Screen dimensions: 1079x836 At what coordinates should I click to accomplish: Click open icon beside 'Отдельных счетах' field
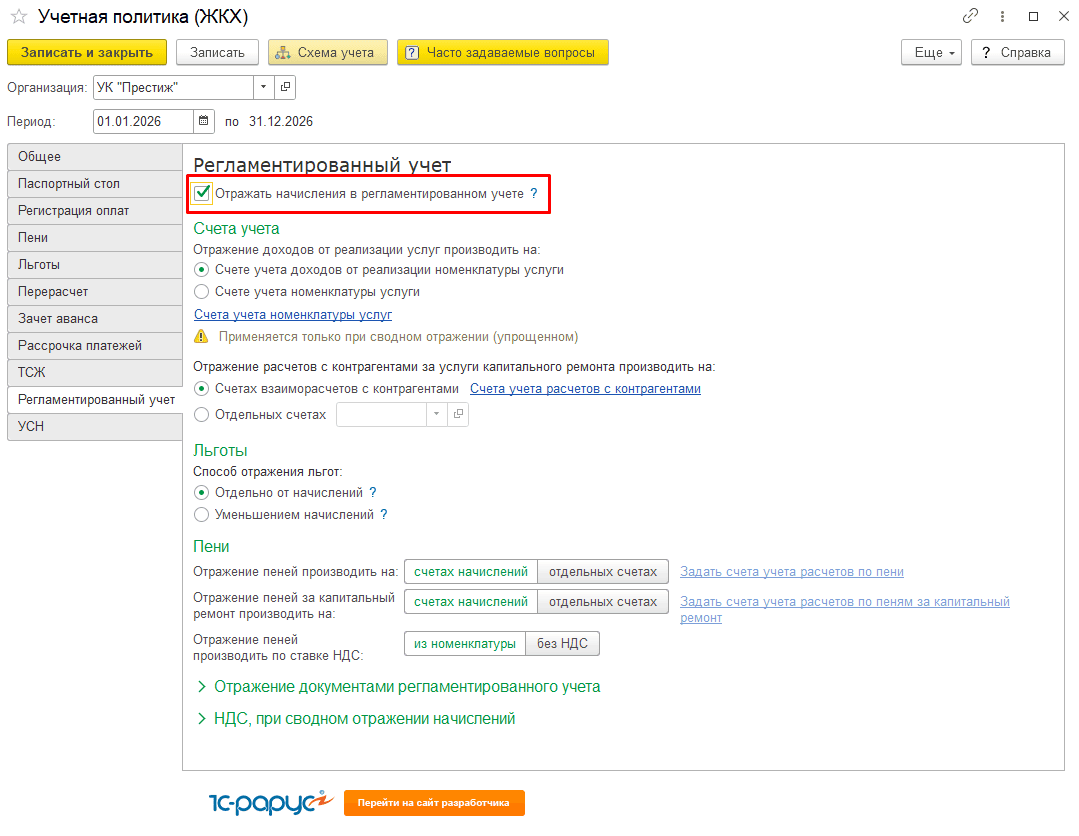pos(458,414)
